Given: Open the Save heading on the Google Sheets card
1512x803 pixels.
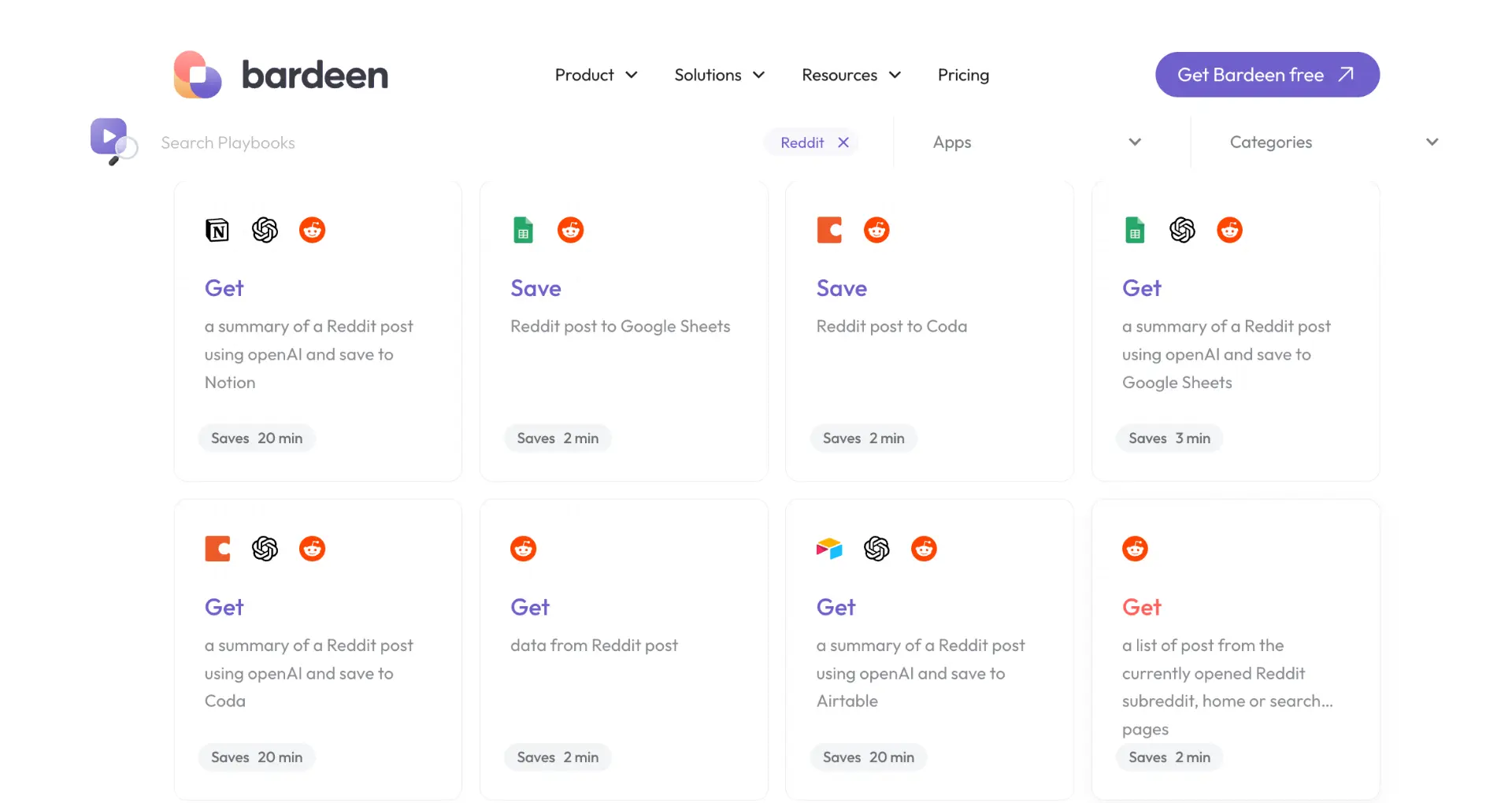Looking at the screenshot, I should pos(535,288).
